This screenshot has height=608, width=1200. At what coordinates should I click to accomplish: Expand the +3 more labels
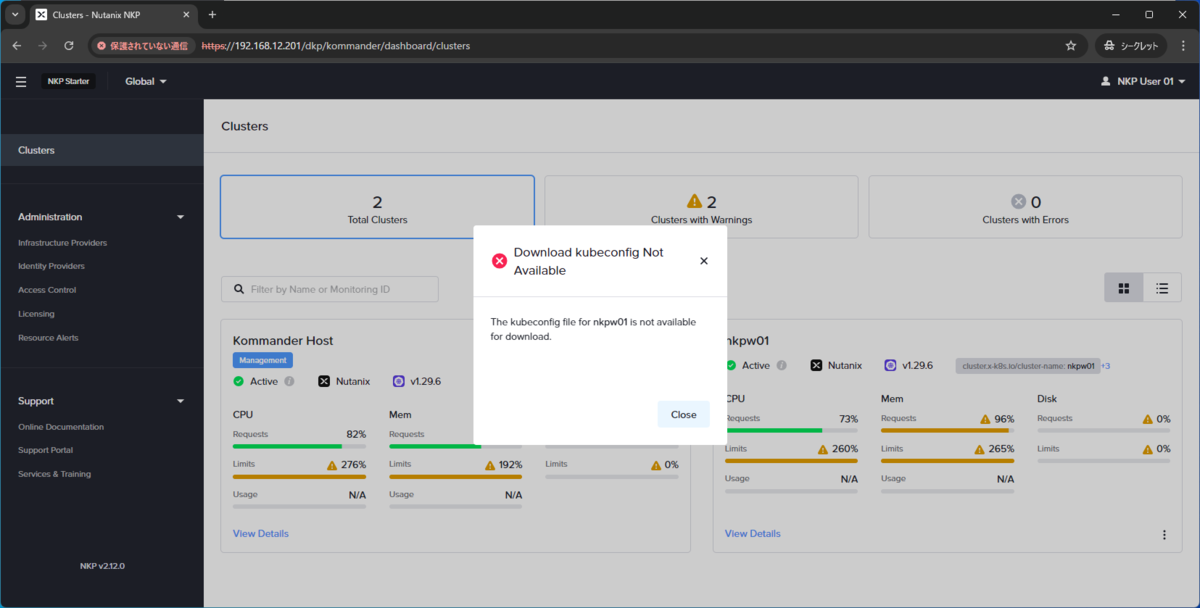click(x=1105, y=366)
